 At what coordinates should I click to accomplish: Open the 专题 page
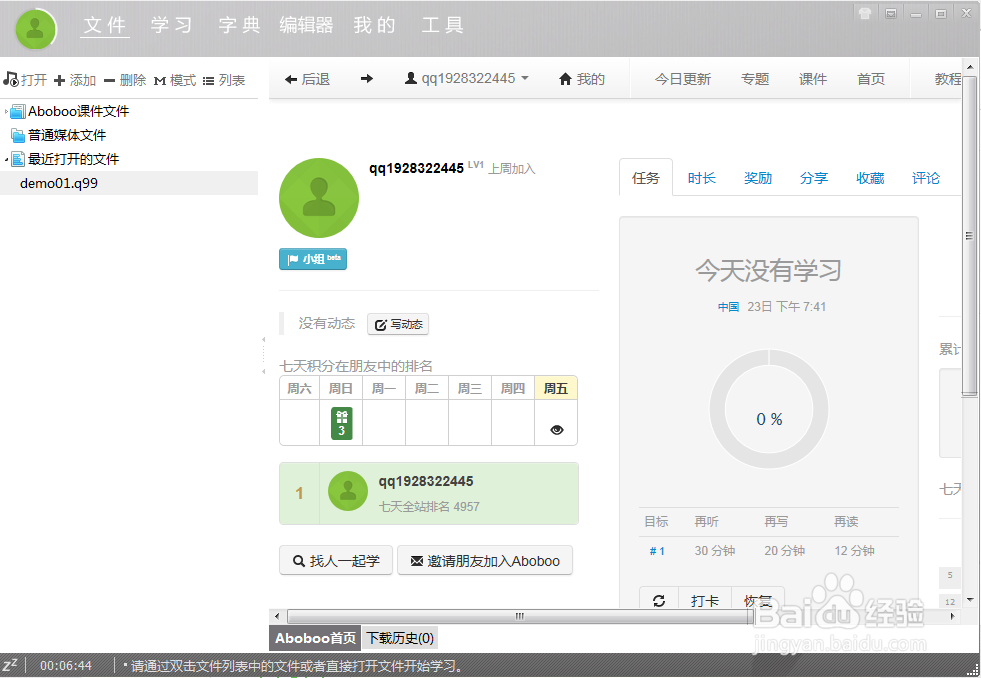pos(755,79)
